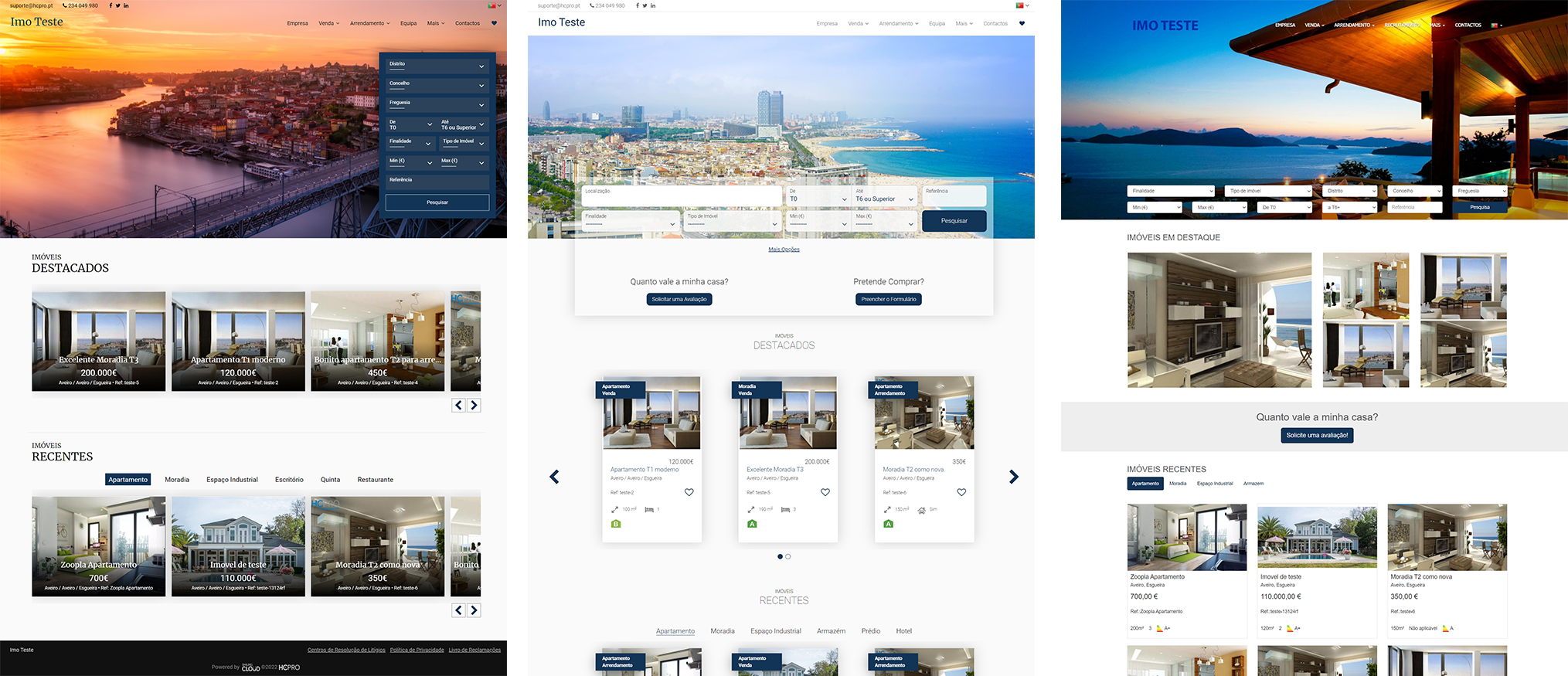Image resolution: width=1568 pixels, height=676 pixels.
Task: Open the LinkedIn icon in the middle template header
Action: [653, 5]
